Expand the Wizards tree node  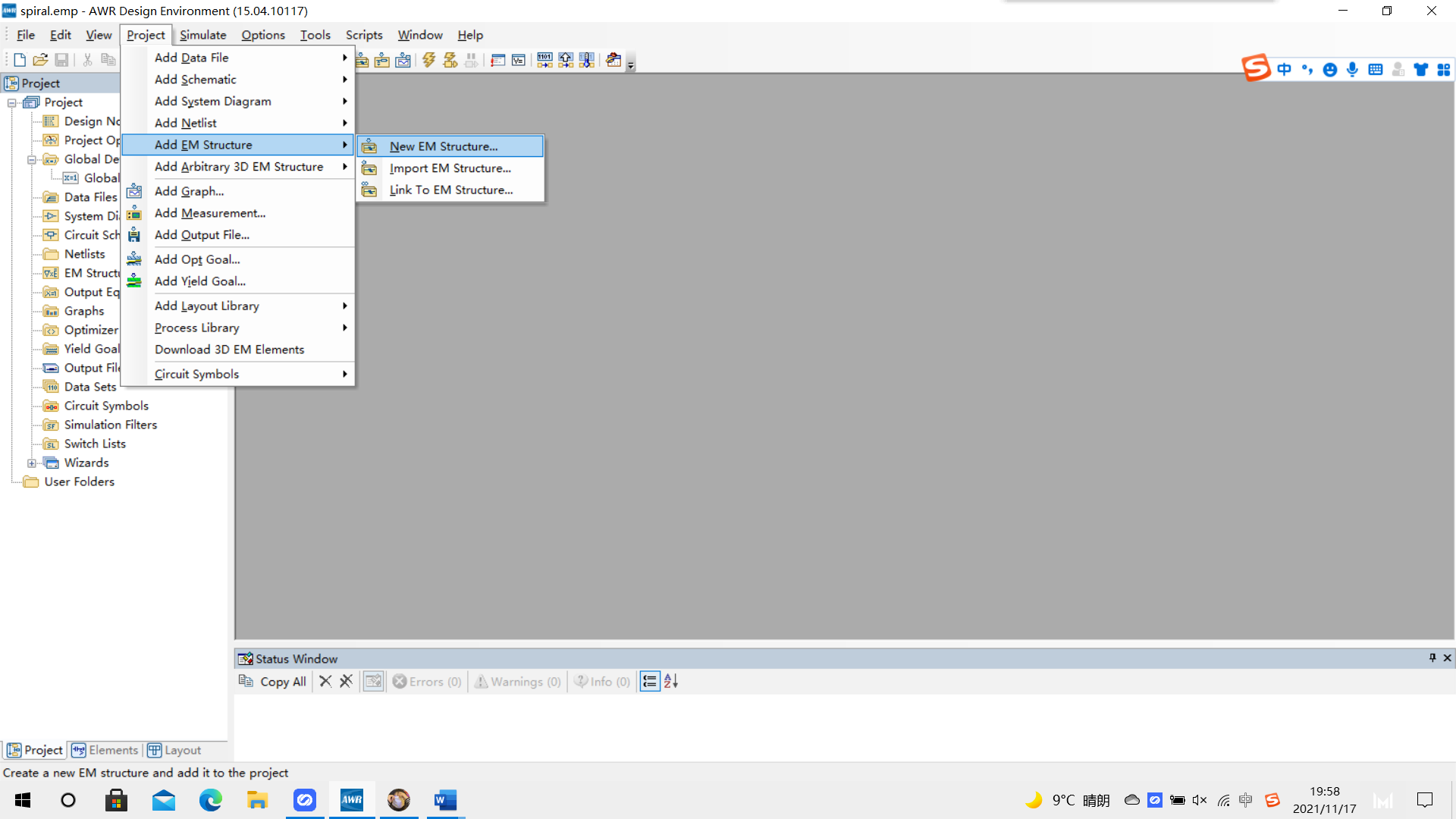point(32,463)
